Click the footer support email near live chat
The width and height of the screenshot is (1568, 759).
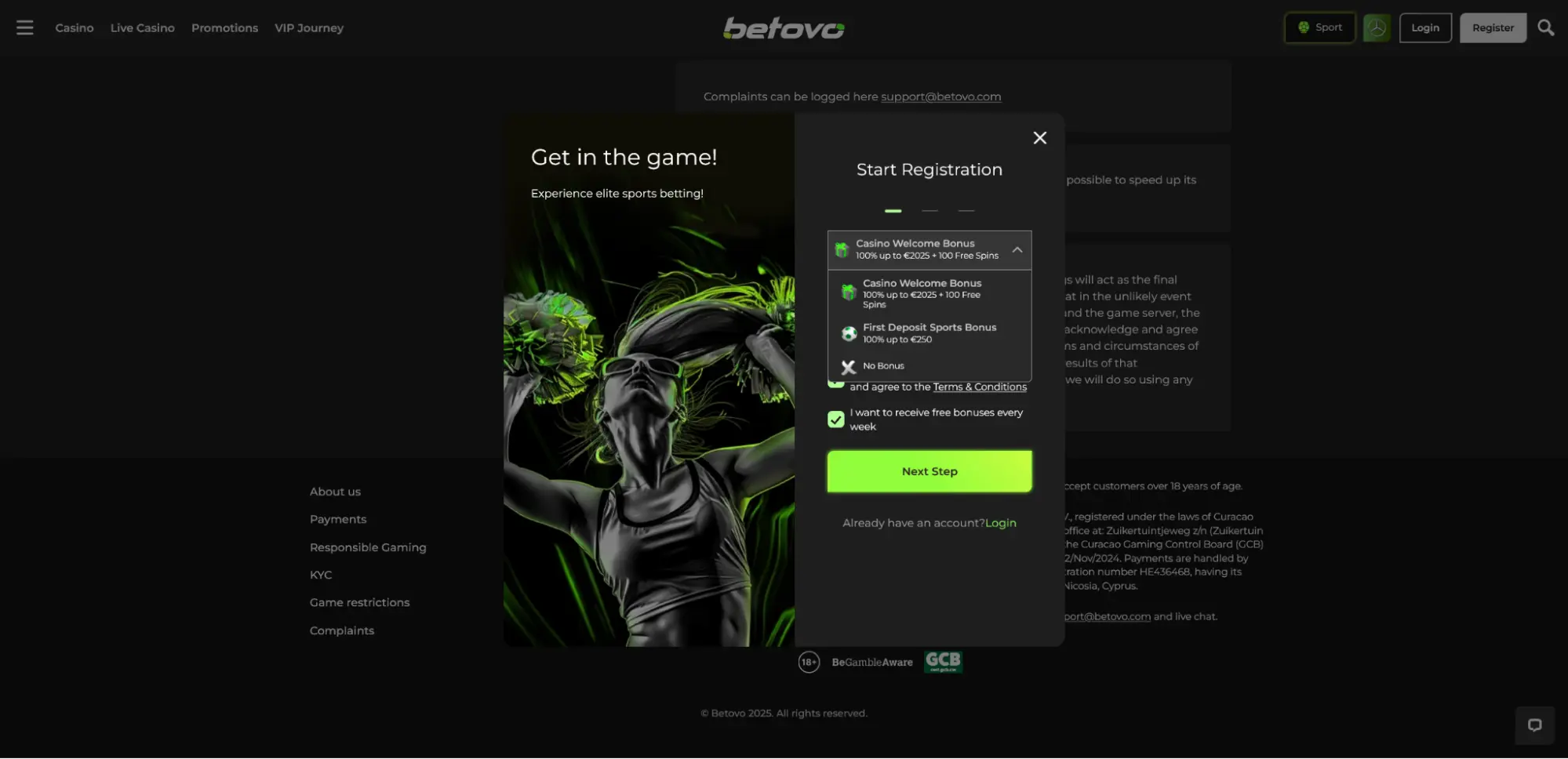point(1108,616)
